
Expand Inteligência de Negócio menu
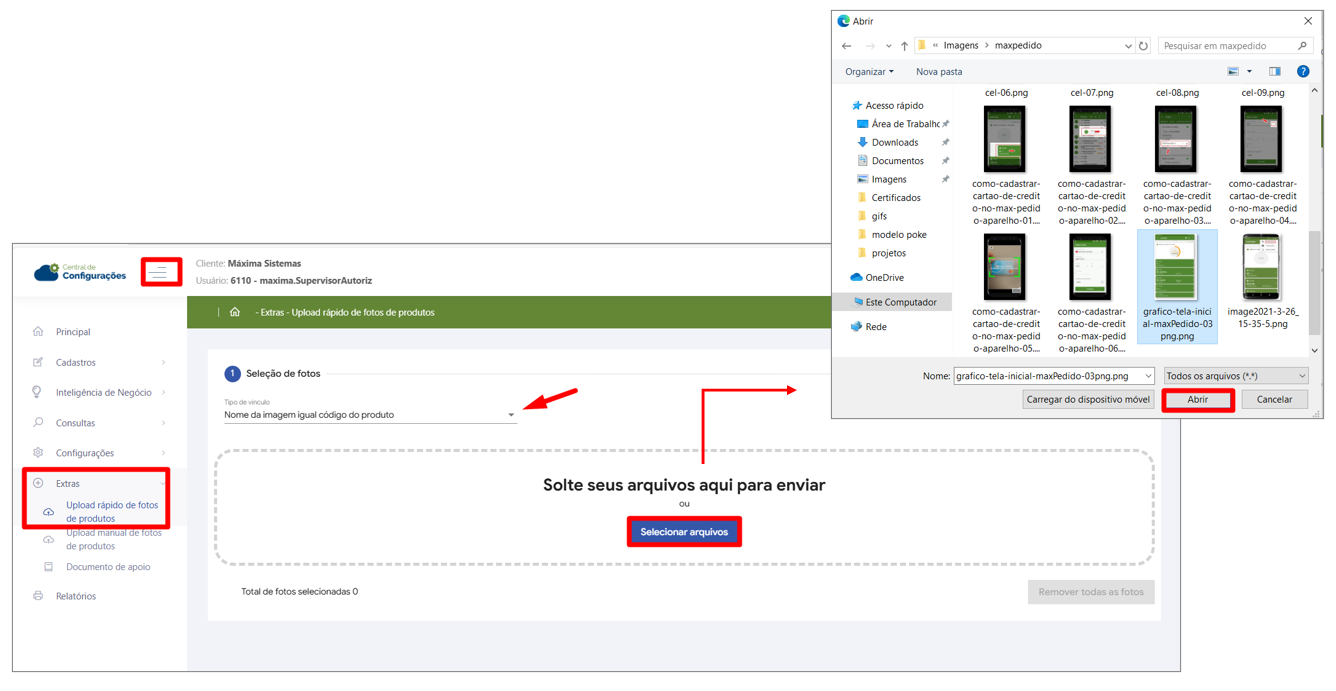coord(103,392)
